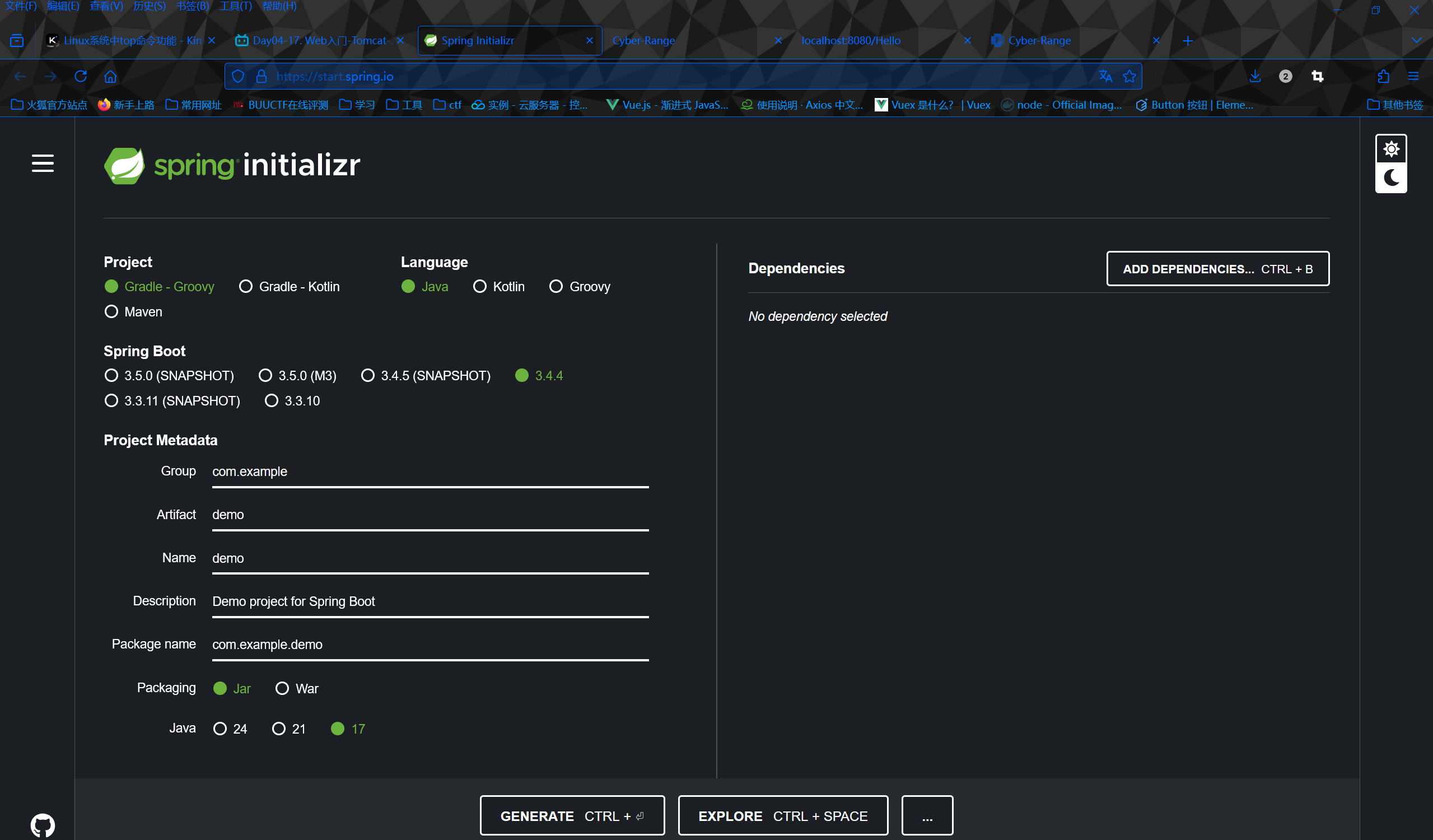Viewport: 1433px width, 840px height.
Task: Reload the current page
Action: pos(80,76)
